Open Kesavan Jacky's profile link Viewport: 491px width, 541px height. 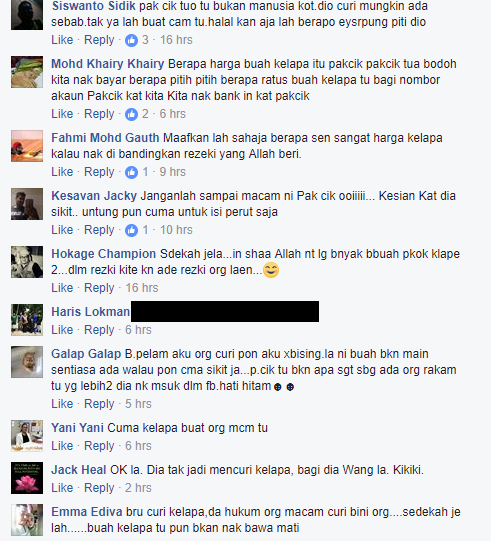(x=94, y=196)
